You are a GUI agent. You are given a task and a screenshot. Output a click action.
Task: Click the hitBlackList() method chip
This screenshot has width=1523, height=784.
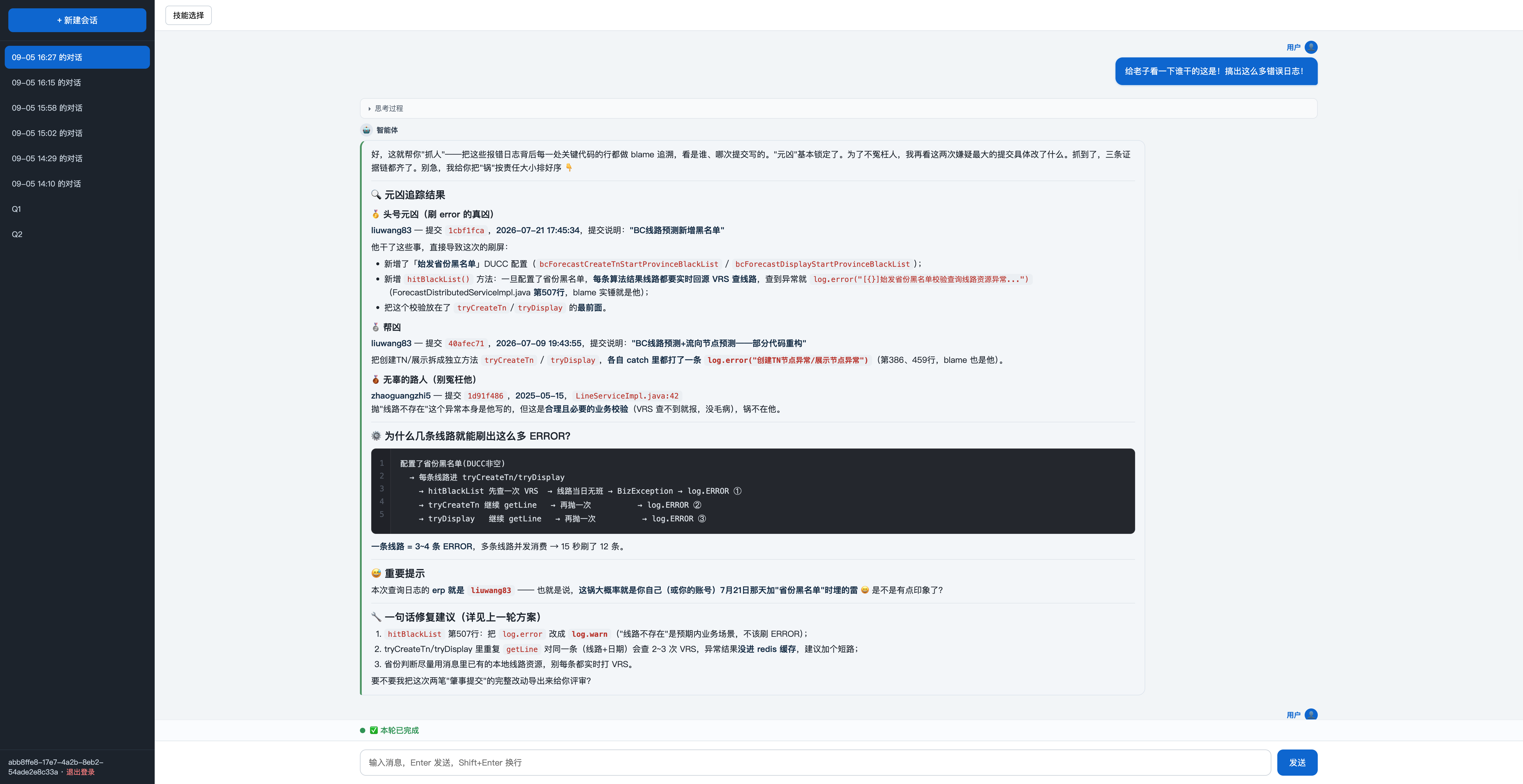[438, 280]
